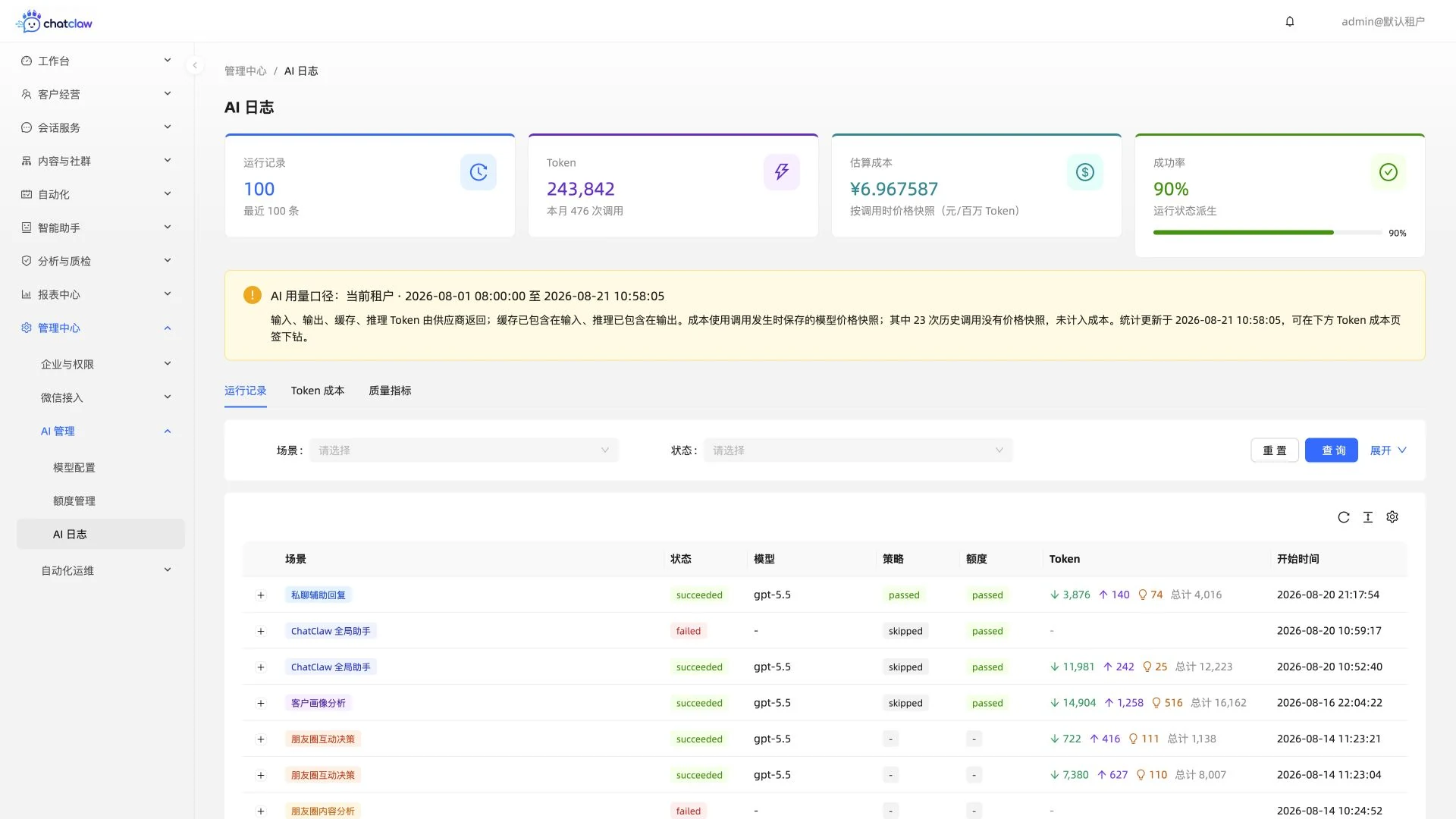Expand the 客户画像分析 row
This screenshot has width=1456, height=819.
(x=261, y=703)
